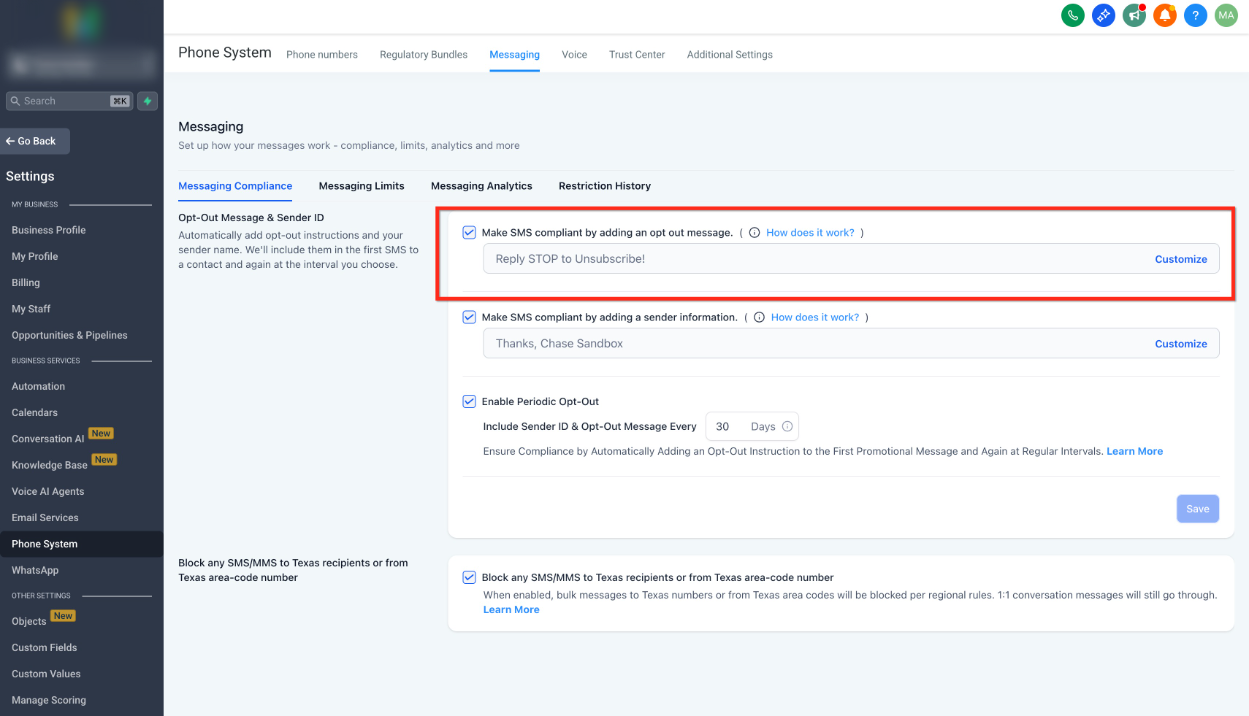Customize the Reply STOP opt out message
The width and height of the screenshot is (1249, 716).
pos(1181,259)
